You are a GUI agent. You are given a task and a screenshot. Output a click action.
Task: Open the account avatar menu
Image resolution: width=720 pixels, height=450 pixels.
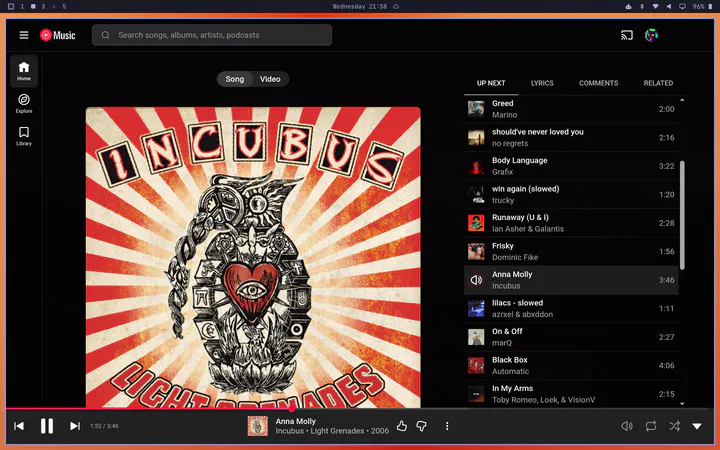(x=651, y=35)
